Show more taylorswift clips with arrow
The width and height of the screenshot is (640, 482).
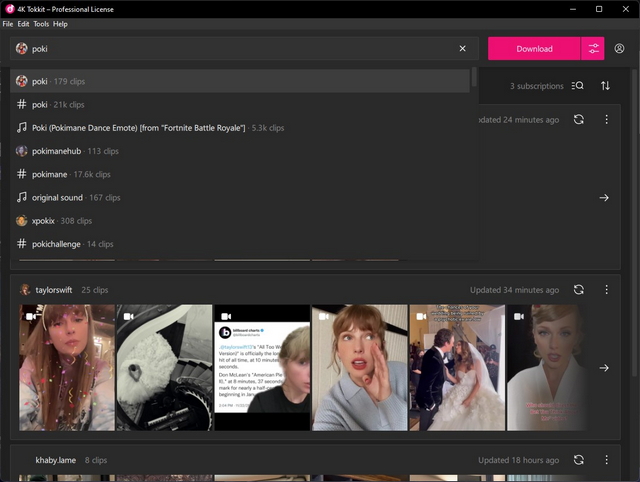tap(604, 368)
